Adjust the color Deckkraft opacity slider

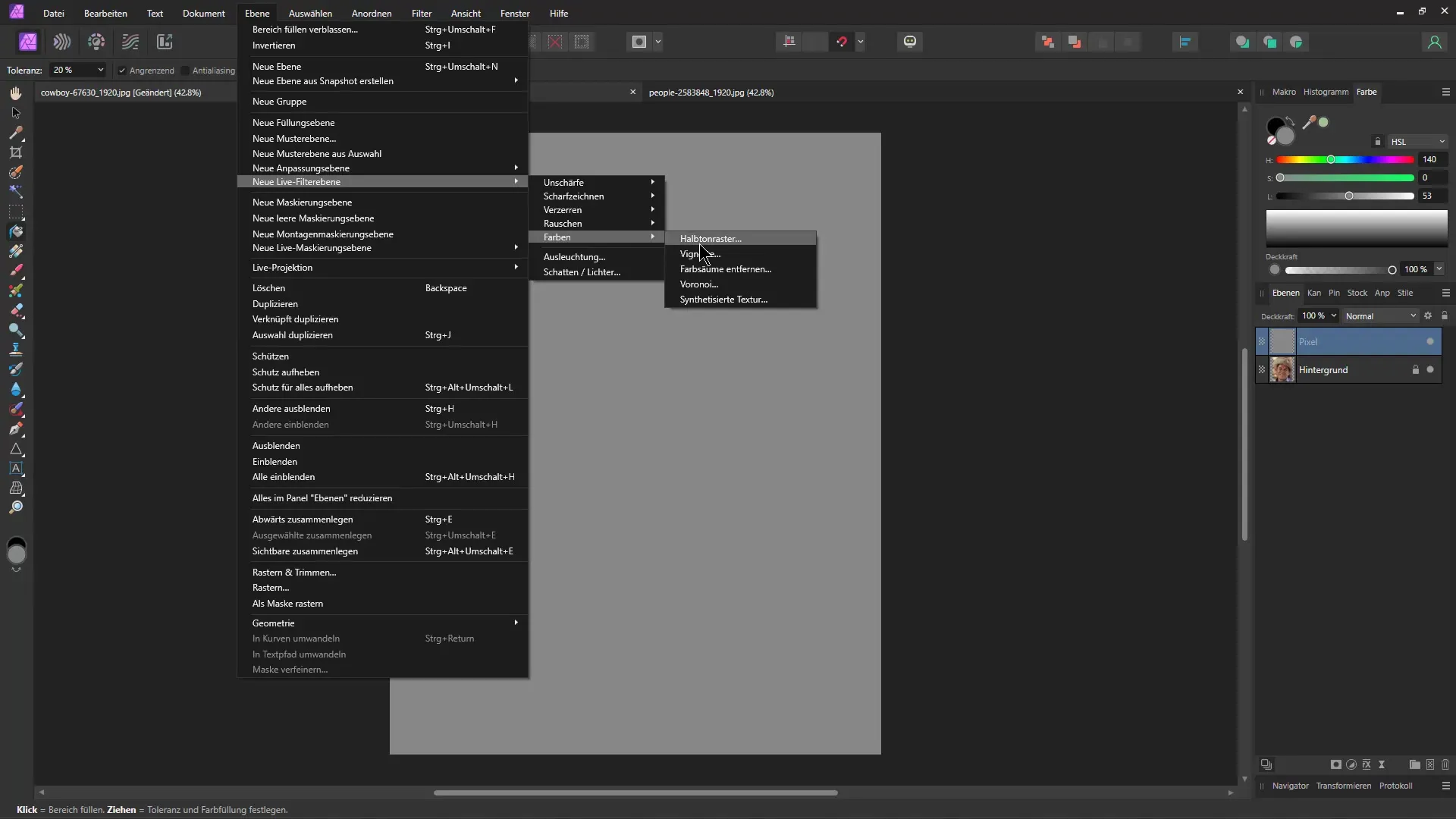point(1341,270)
